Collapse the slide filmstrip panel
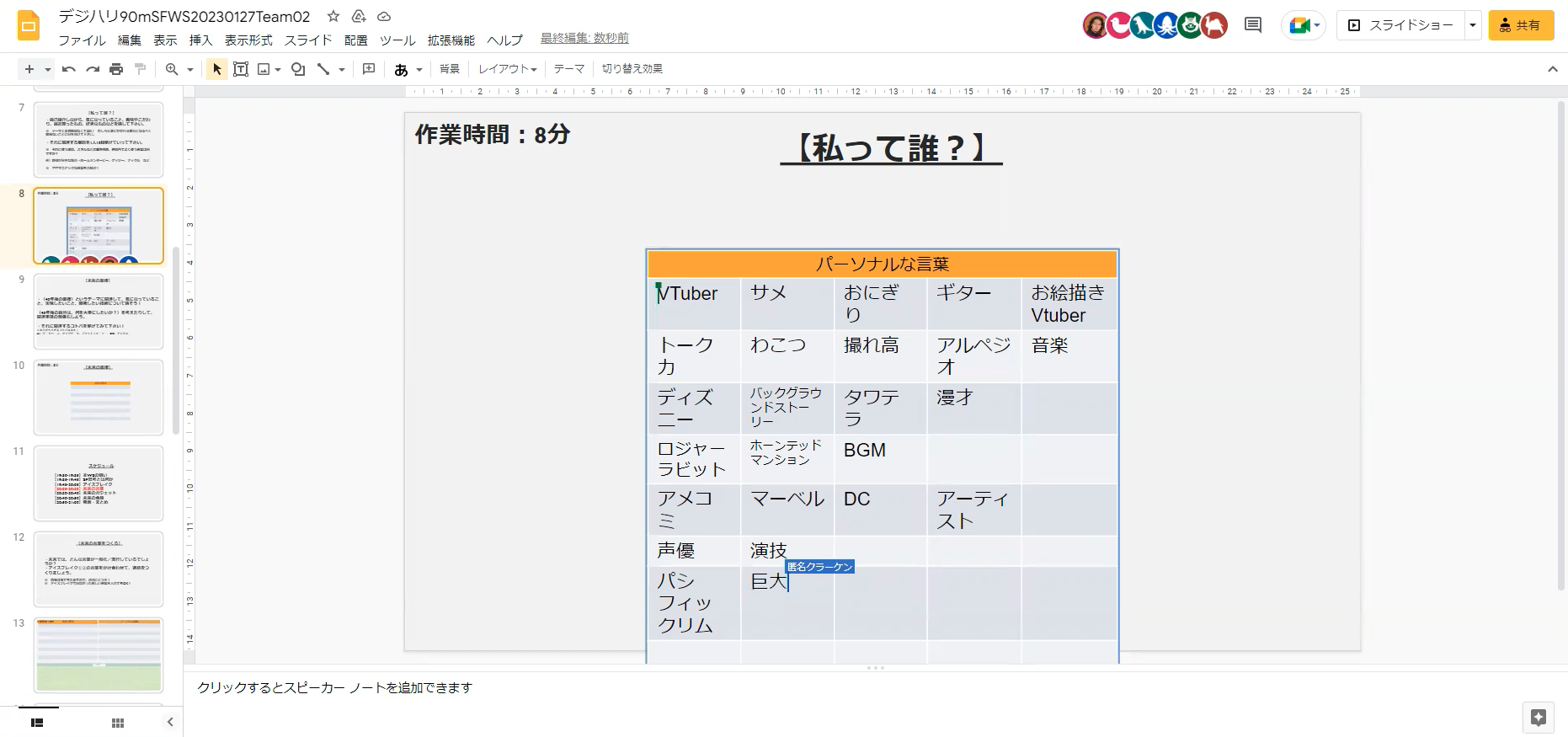Image resolution: width=1568 pixels, height=737 pixels. [170, 722]
